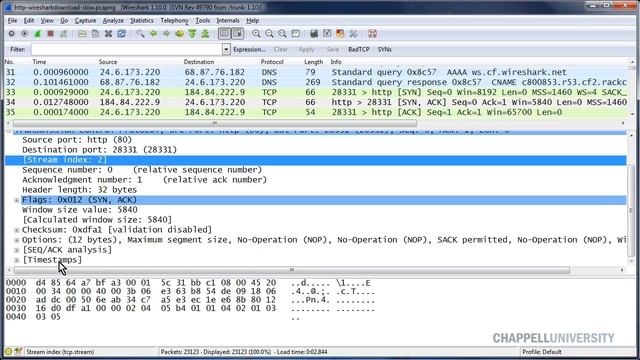Go to specified packet number icon

179,34
